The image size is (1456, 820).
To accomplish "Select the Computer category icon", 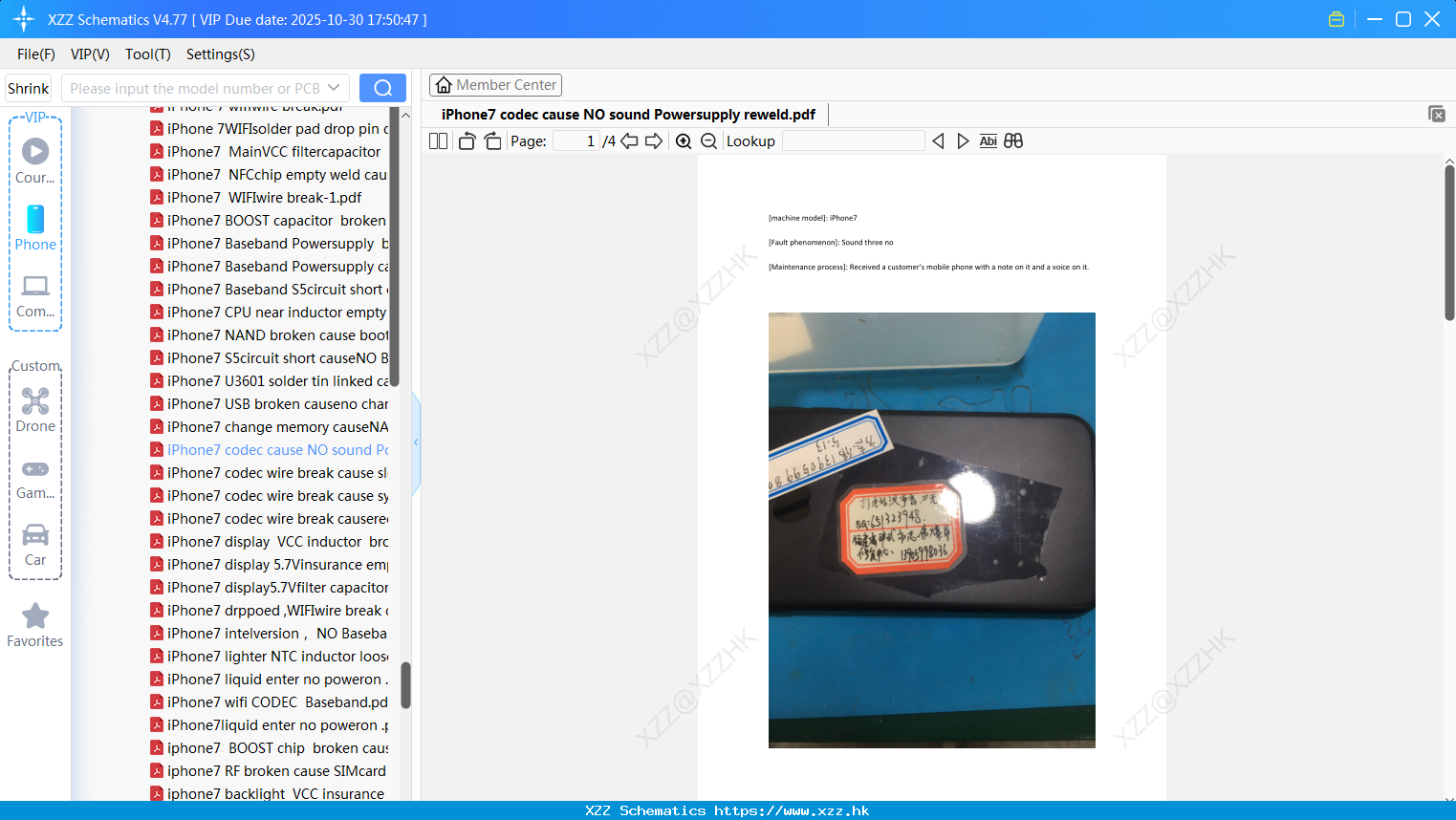I will click(35, 295).
